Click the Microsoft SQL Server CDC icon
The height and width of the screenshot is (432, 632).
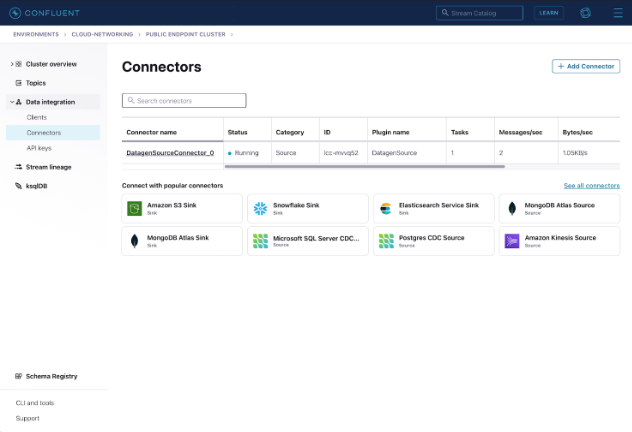260,241
